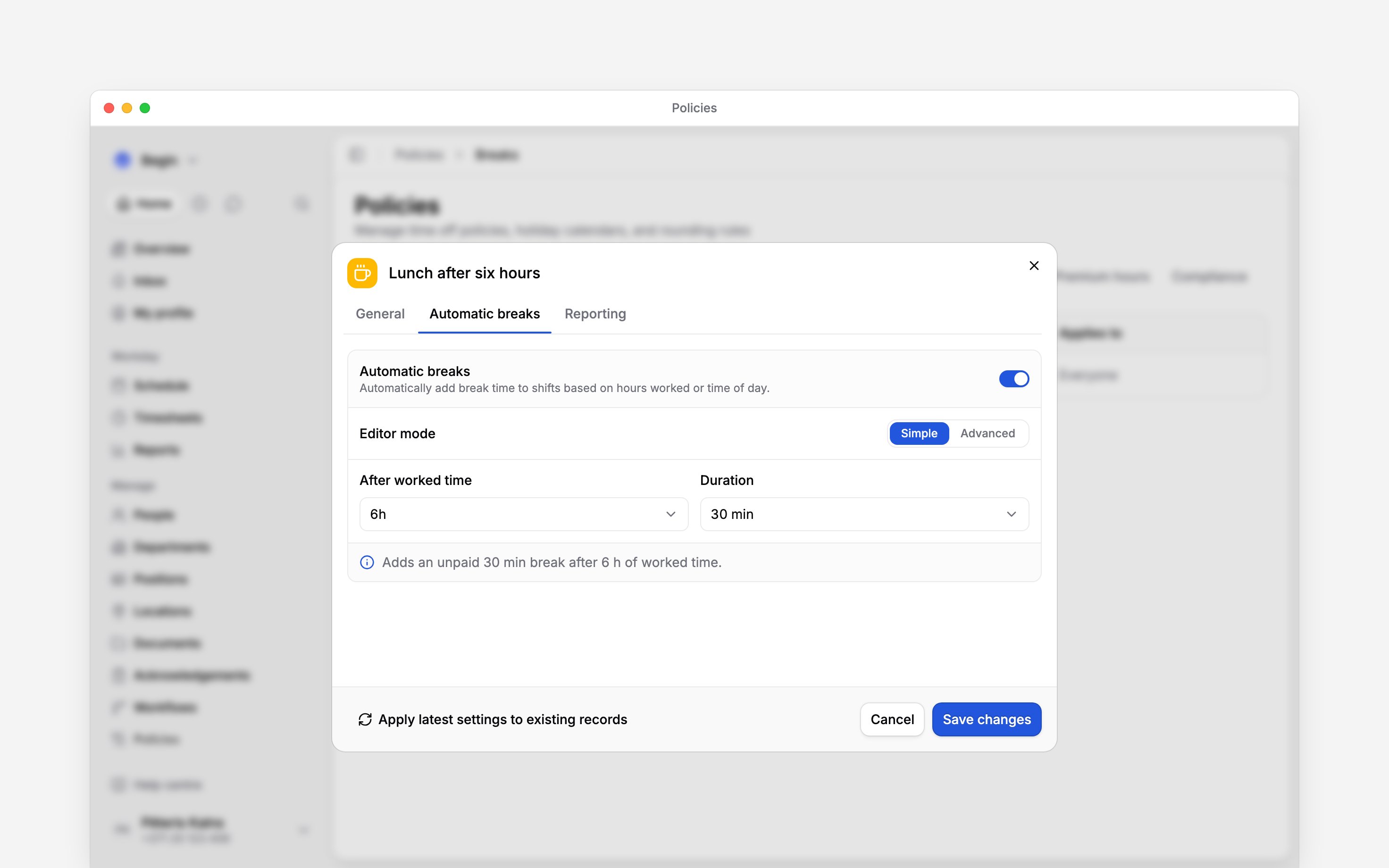Select the Automatic breaks tab

[x=485, y=313]
